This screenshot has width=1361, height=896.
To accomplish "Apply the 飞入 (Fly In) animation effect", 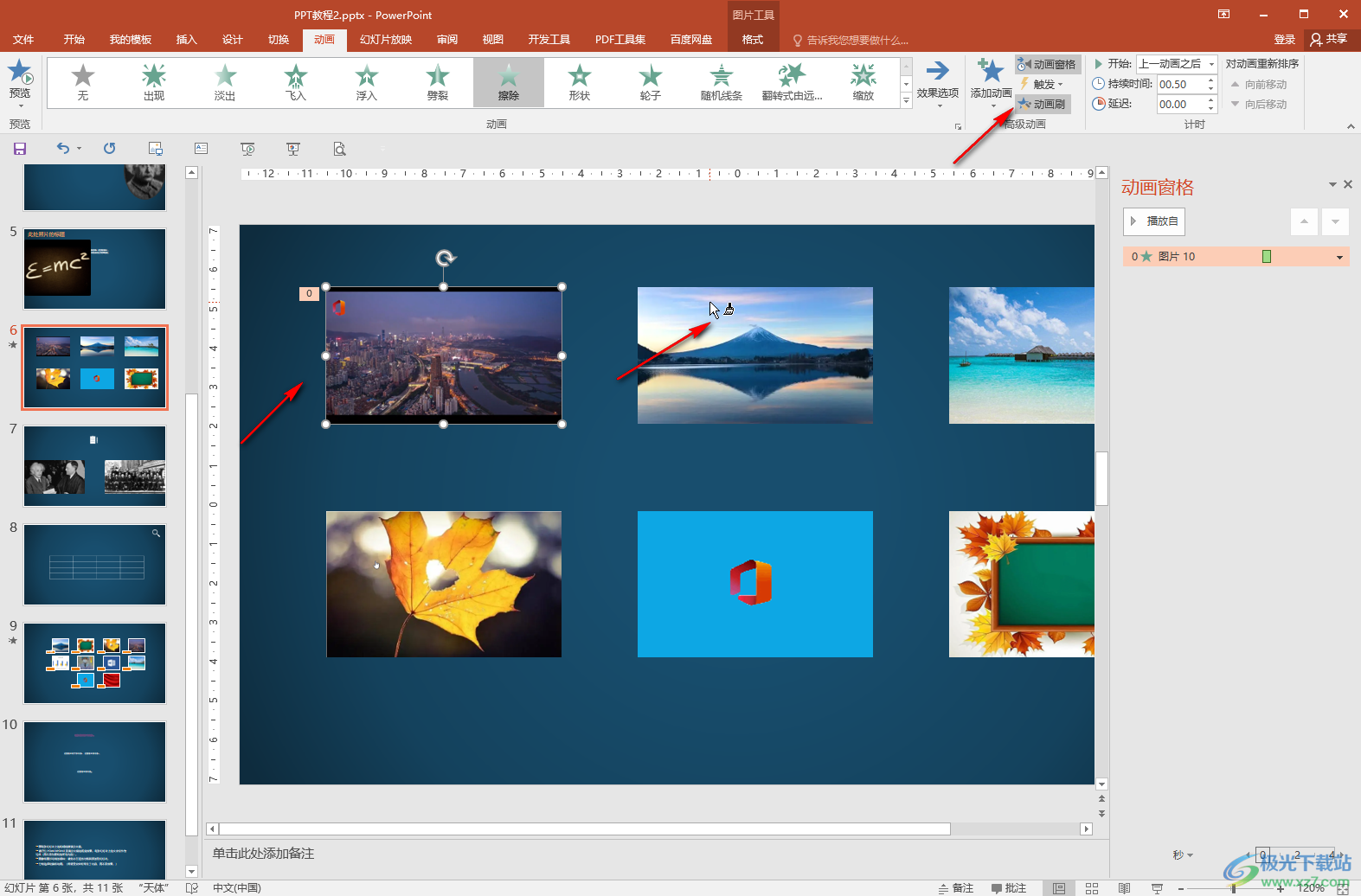I will tap(296, 82).
